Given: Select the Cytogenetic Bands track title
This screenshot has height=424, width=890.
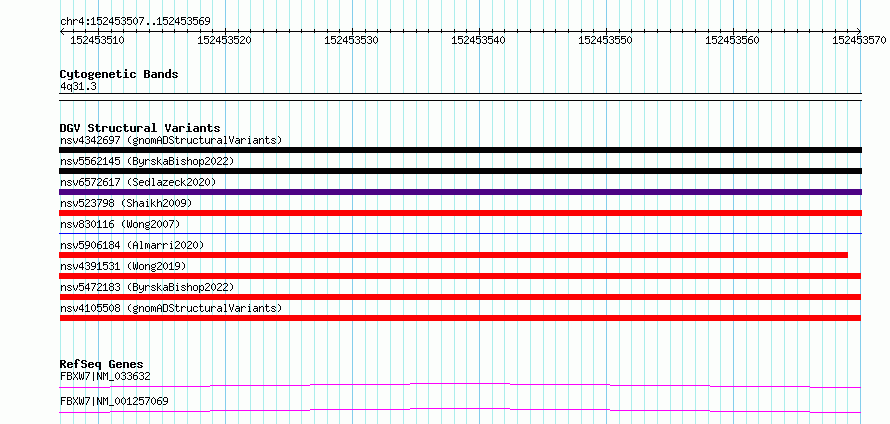Looking at the screenshot, I should point(119,74).
